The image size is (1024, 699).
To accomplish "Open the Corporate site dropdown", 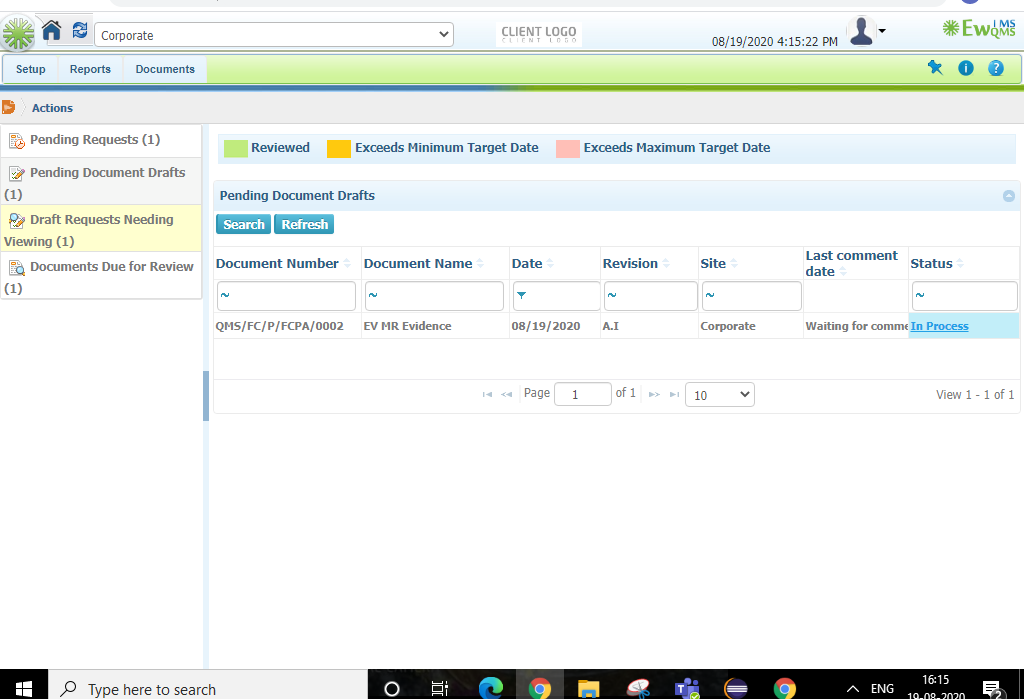I will tap(274, 35).
